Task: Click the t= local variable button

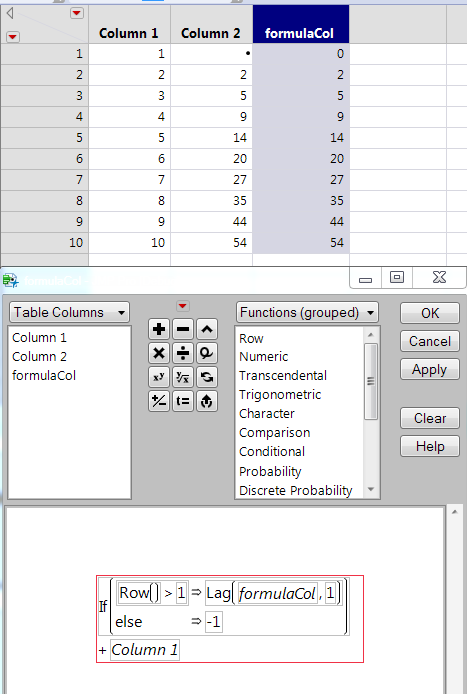Action: [183, 401]
